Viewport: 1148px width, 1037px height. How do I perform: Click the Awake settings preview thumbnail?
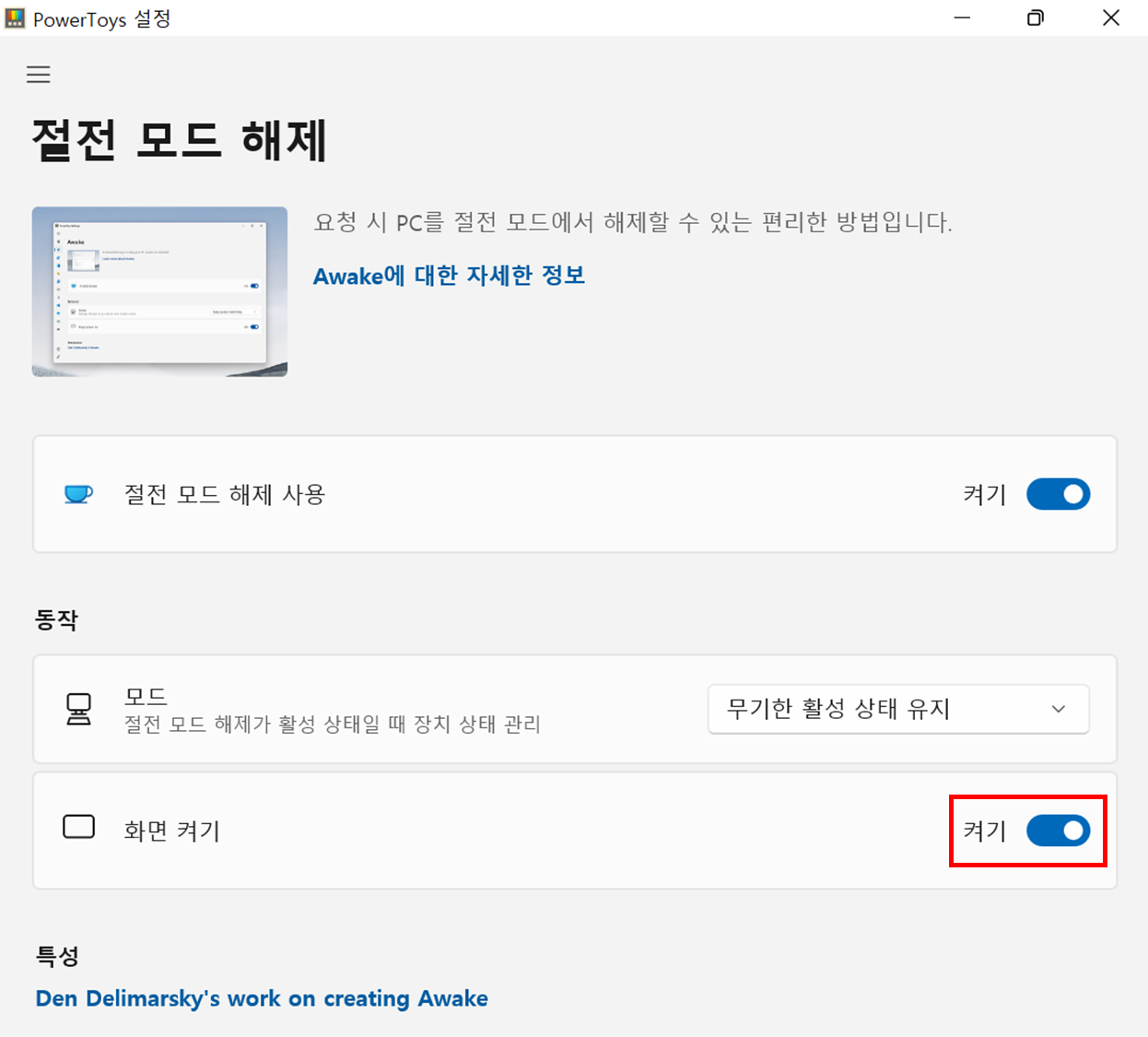coord(159,291)
